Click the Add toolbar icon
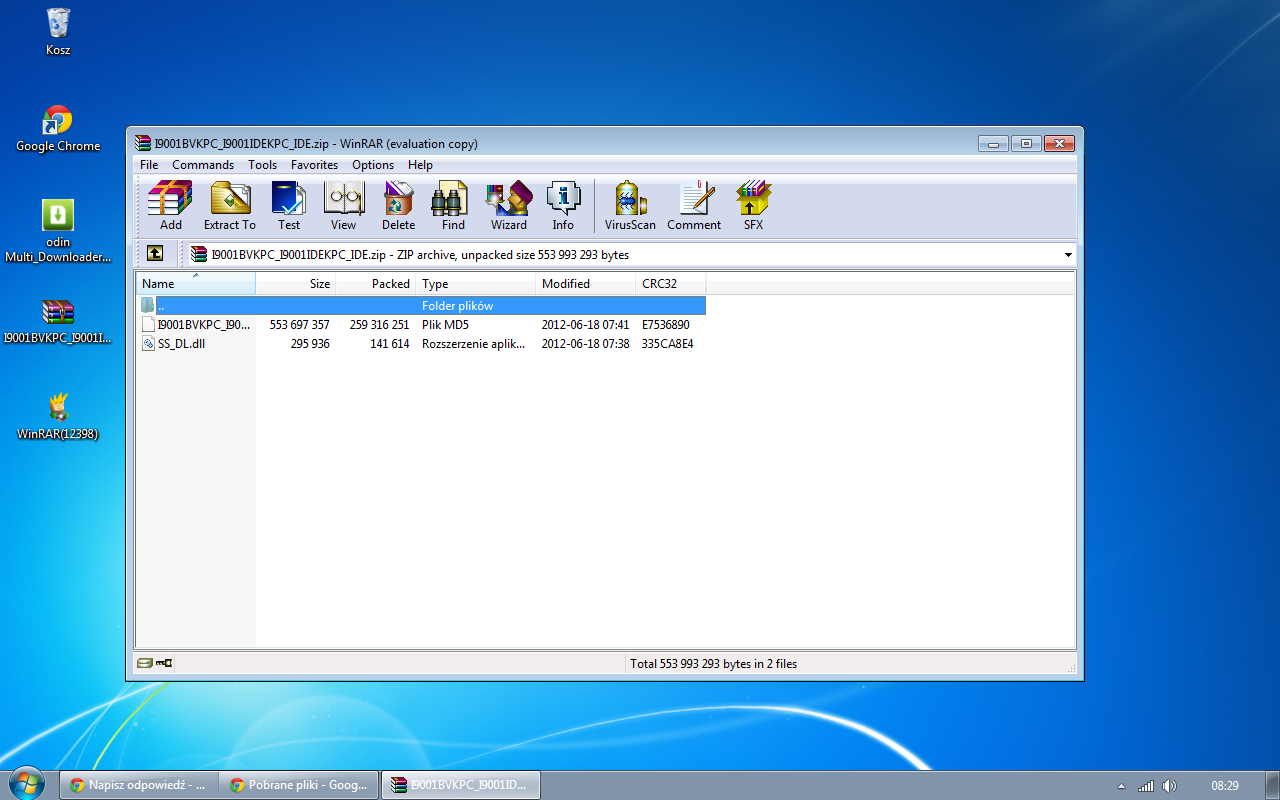 click(170, 206)
